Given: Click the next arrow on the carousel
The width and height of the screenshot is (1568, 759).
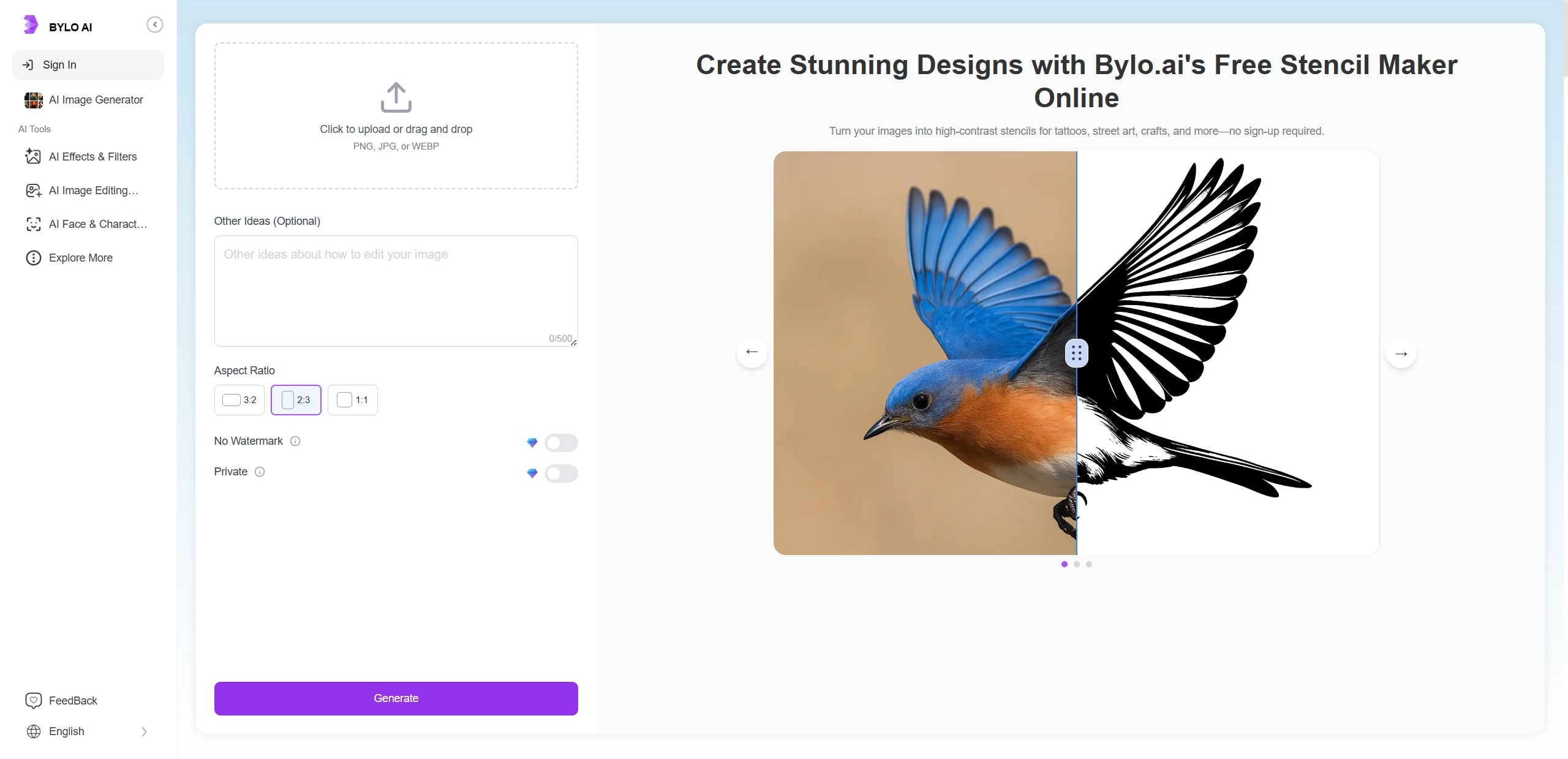Looking at the screenshot, I should [x=1401, y=353].
